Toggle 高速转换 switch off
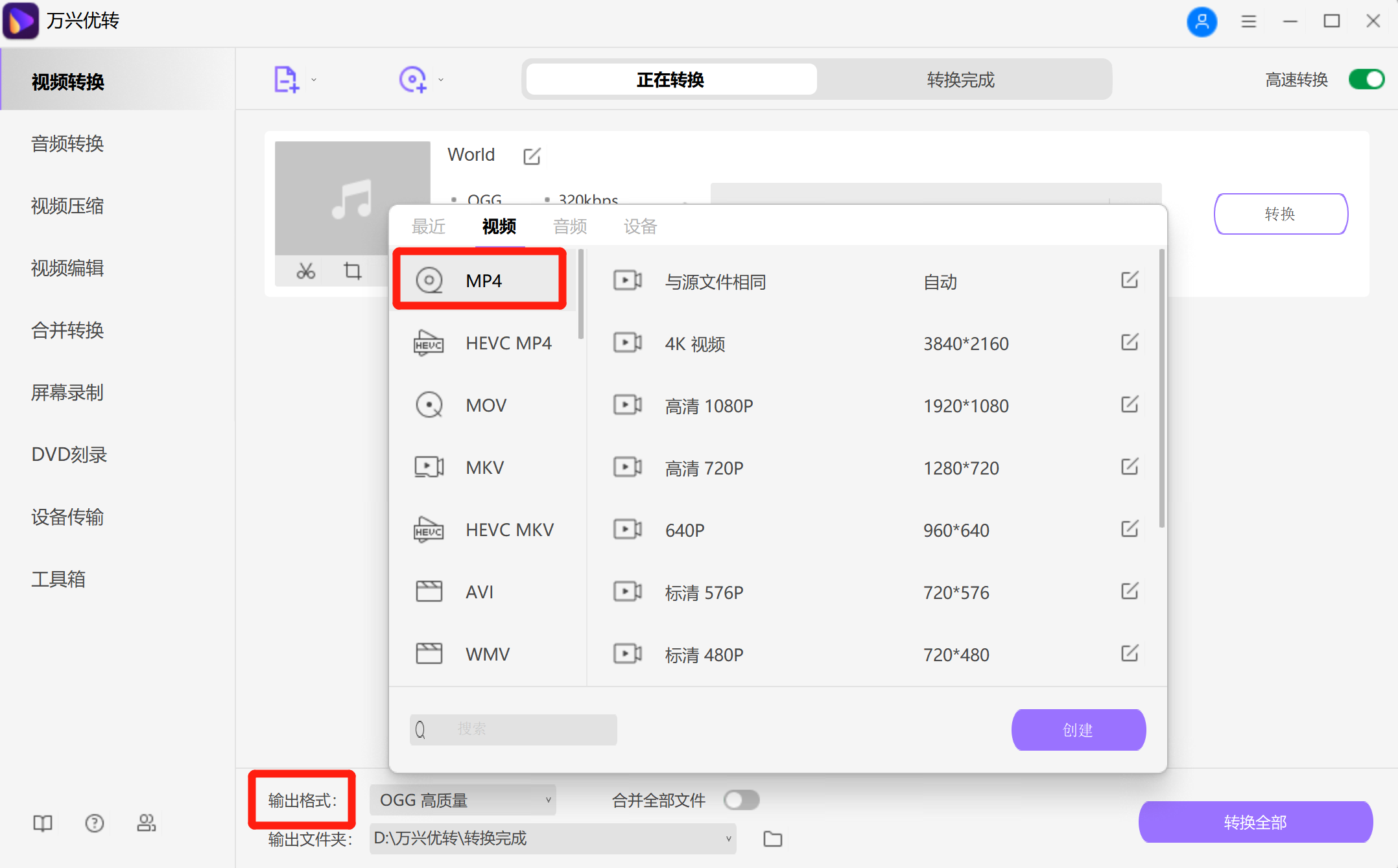Image resolution: width=1398 pixels, height=868 pixels. pos(1366,80)
